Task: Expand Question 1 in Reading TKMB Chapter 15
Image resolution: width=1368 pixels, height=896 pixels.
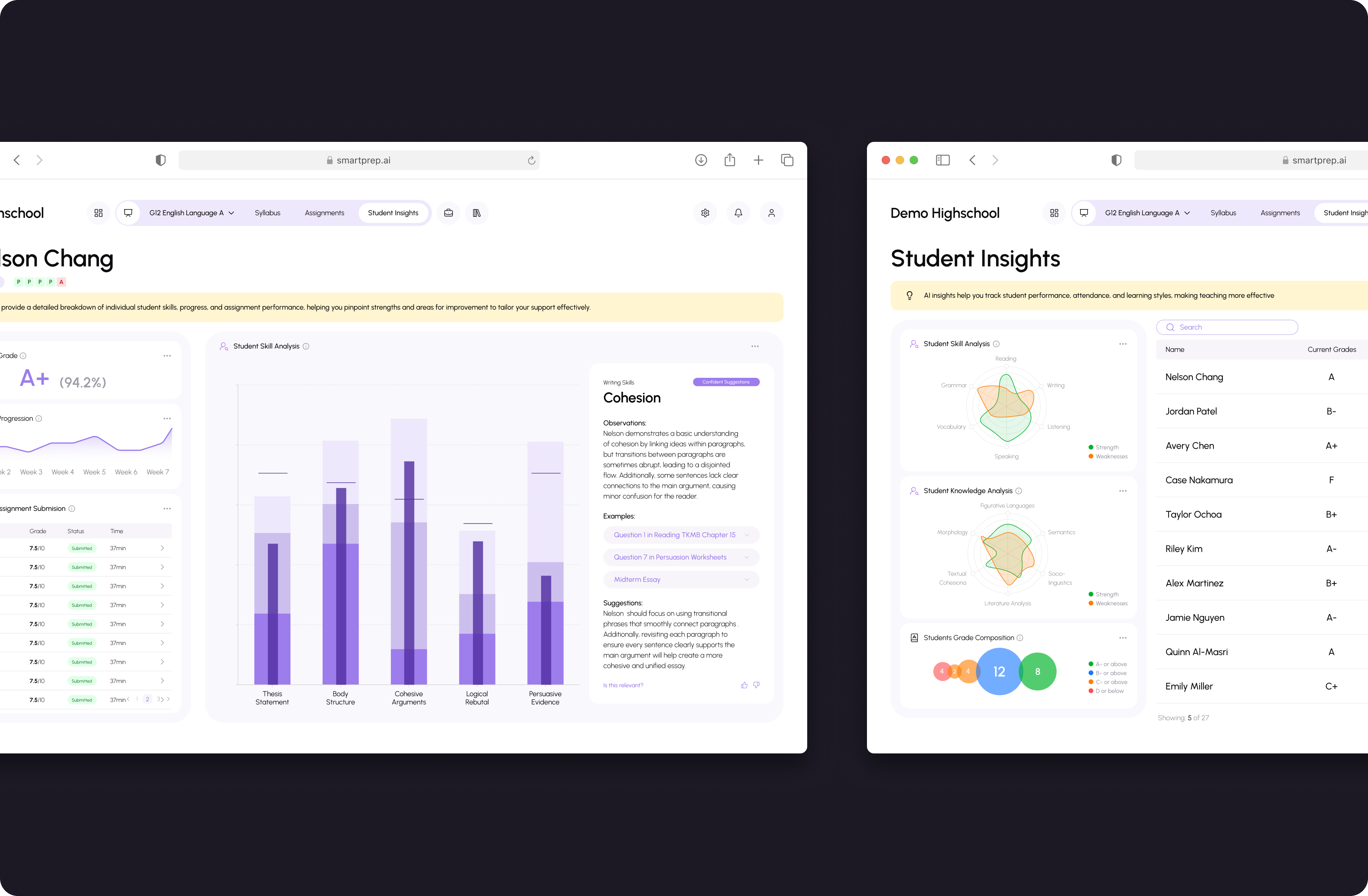Action: (681, 535)
